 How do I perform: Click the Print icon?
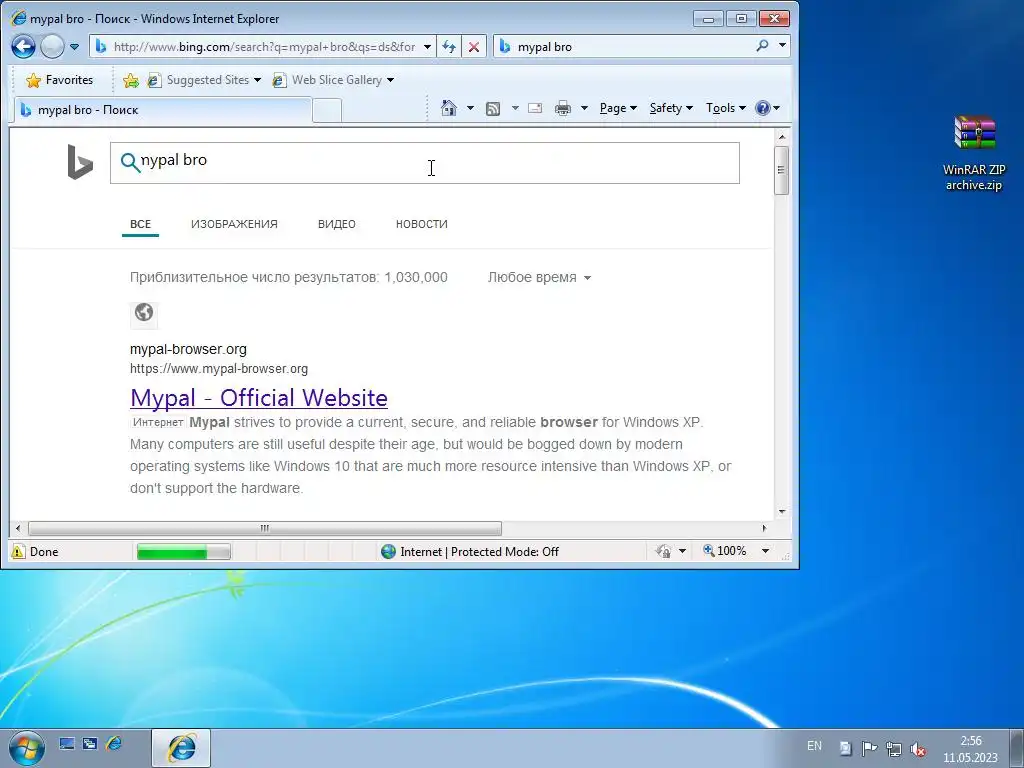pos(562,108)
